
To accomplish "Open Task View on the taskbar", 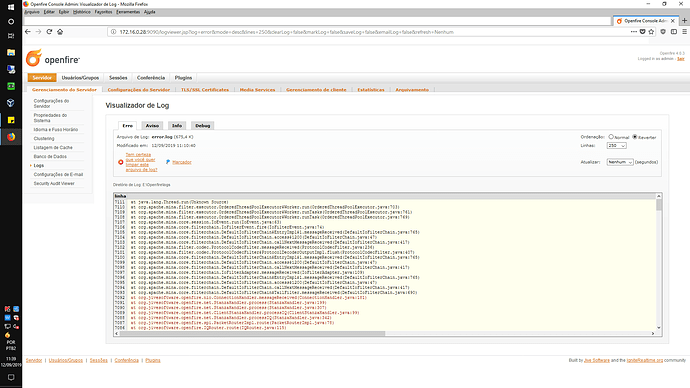I will tap(11, 36).
